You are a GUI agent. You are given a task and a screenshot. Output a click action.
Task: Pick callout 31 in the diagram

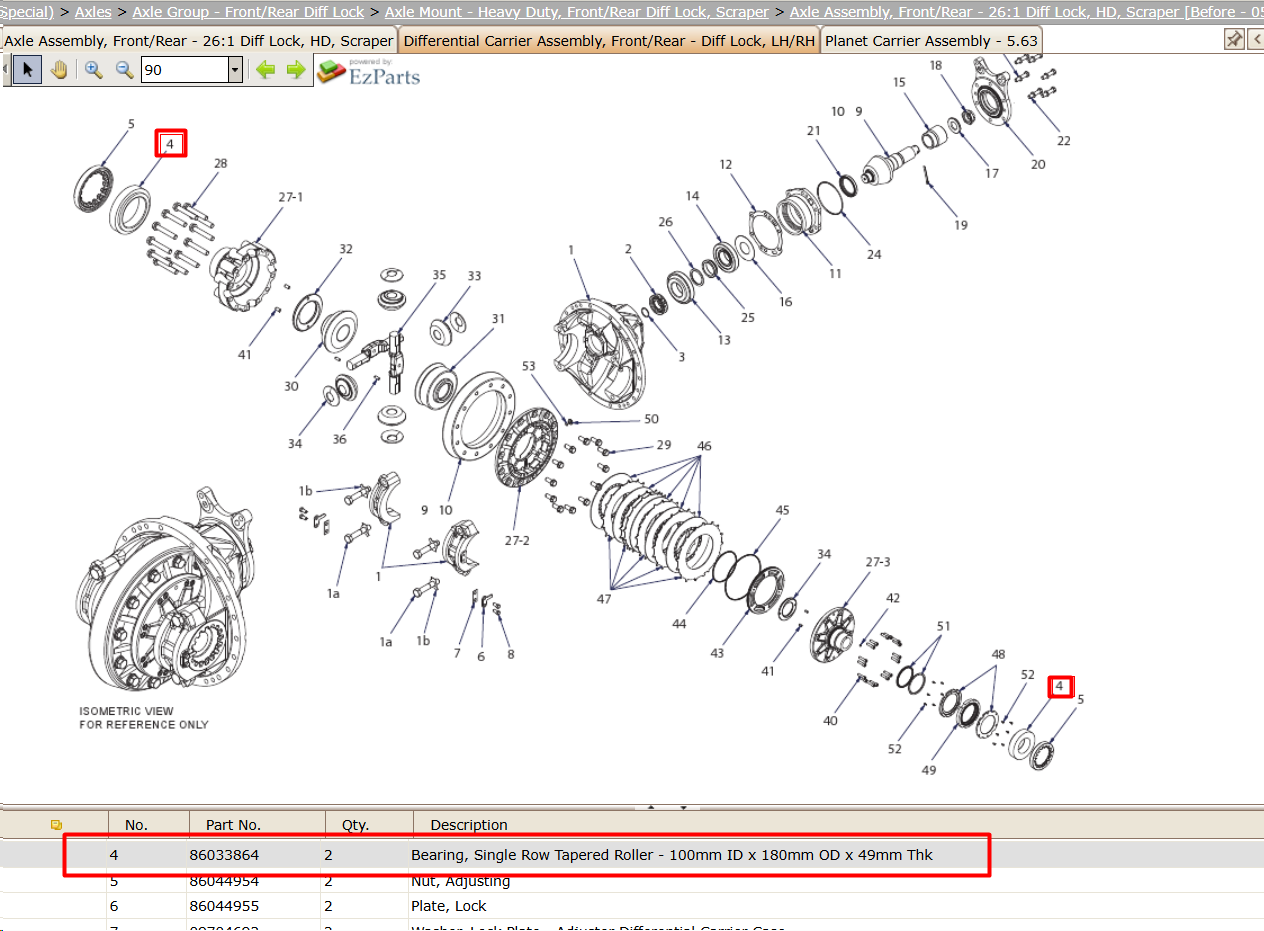coord(498,319)
